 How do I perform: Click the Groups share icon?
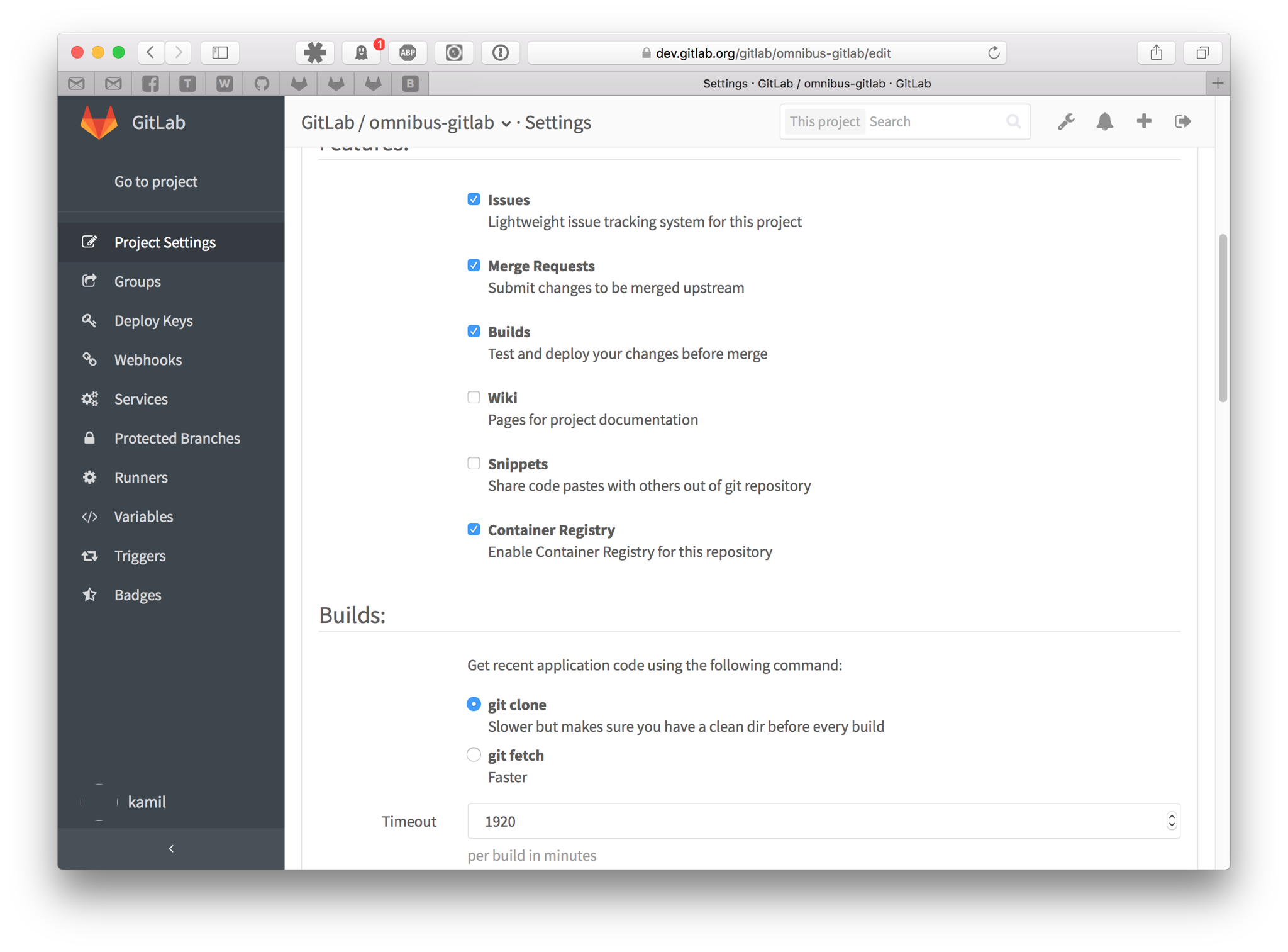90,281
